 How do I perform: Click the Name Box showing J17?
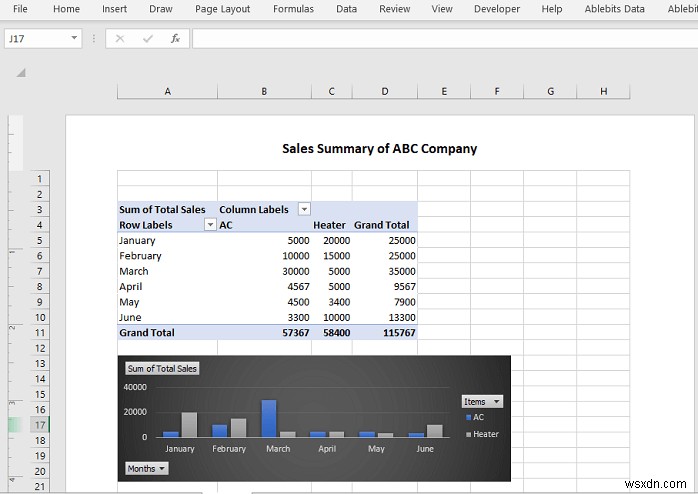coord(37,39)
